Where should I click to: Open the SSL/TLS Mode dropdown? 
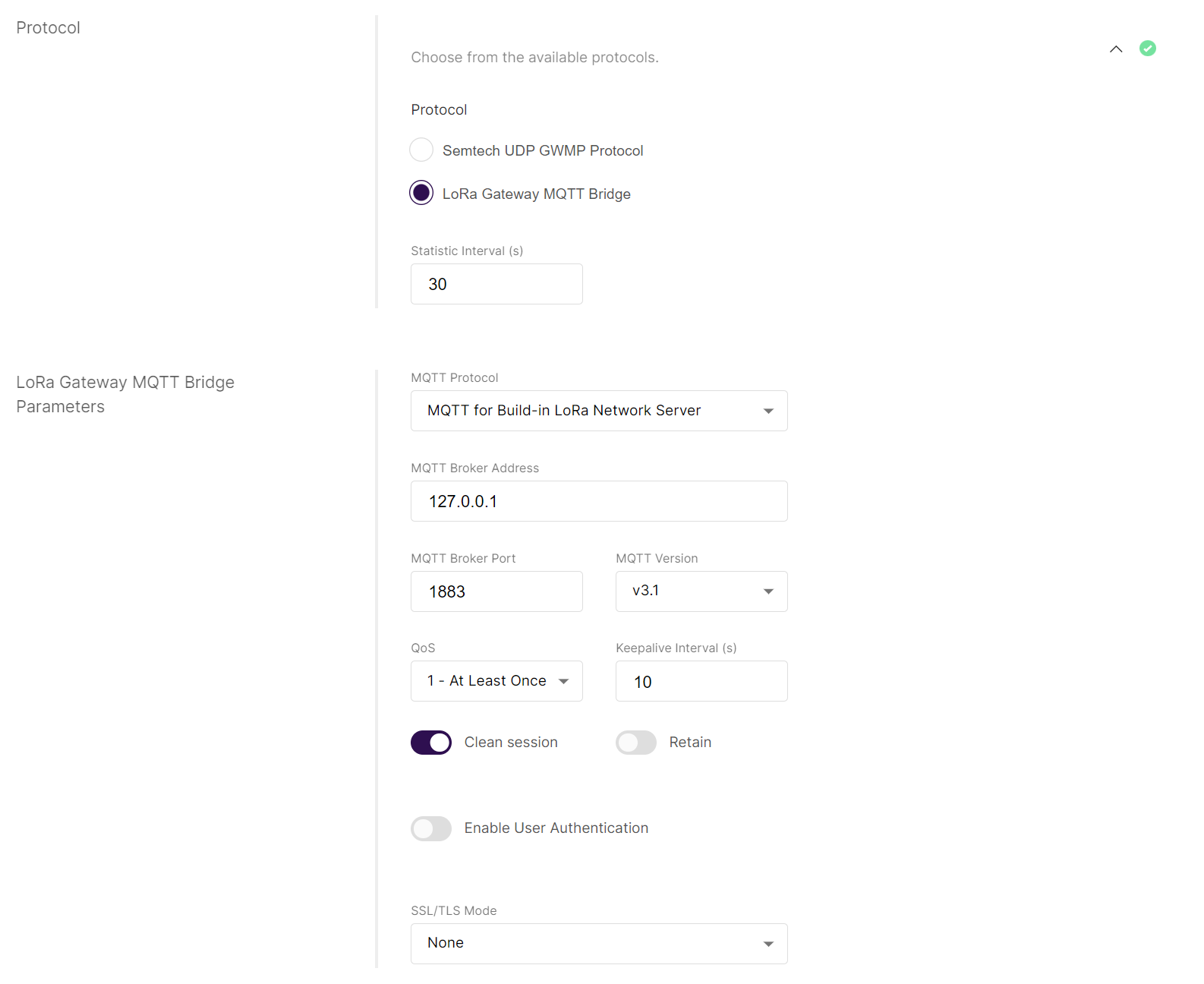(x=598, y=944)
